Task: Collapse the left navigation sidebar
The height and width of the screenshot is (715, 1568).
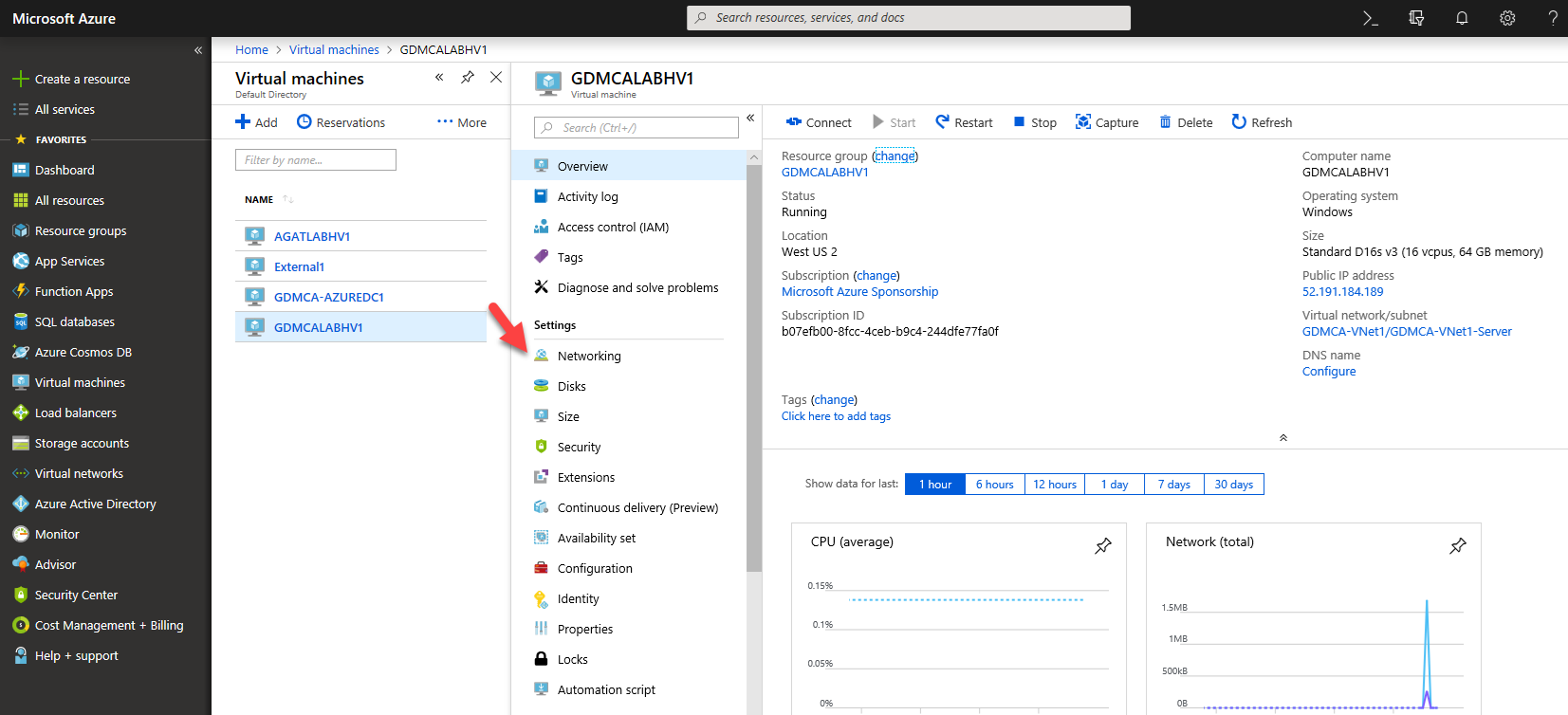Action: 198,50
